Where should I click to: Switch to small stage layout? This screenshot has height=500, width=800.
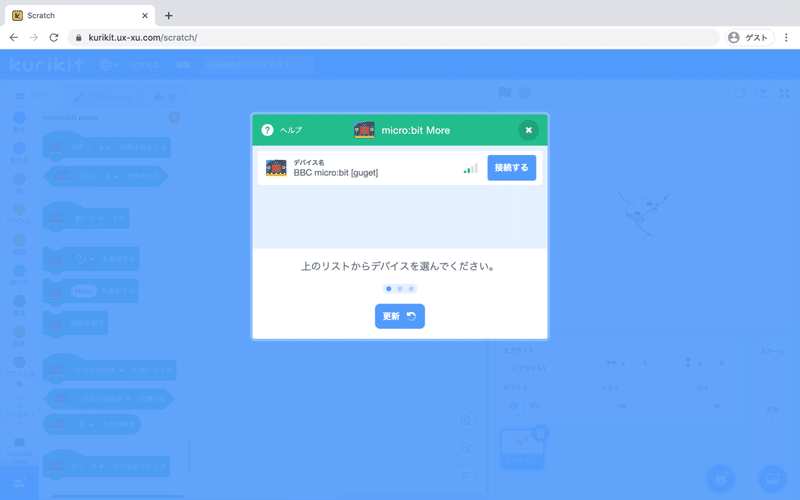pos(740,93)
